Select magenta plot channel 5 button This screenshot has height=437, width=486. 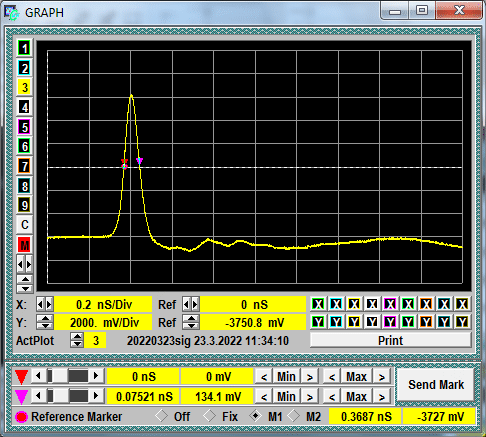[24, 127]
